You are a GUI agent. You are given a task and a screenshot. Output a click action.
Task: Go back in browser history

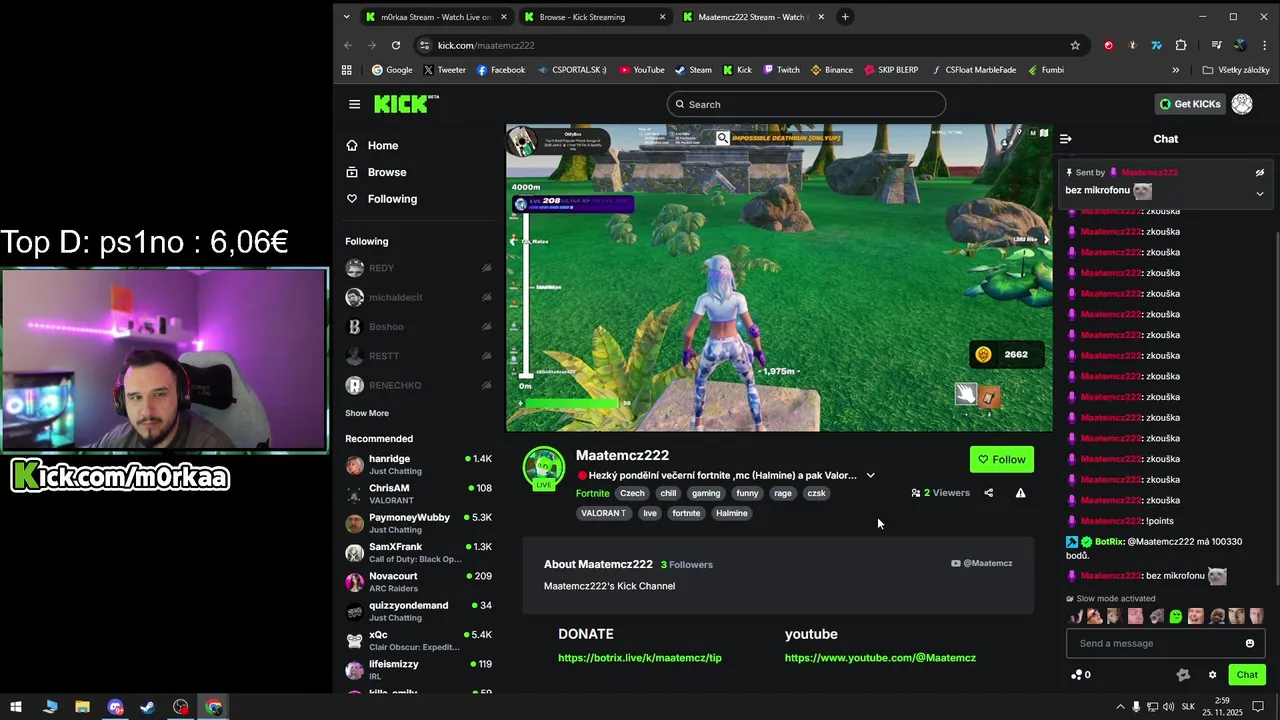click(x=348, y=45)
